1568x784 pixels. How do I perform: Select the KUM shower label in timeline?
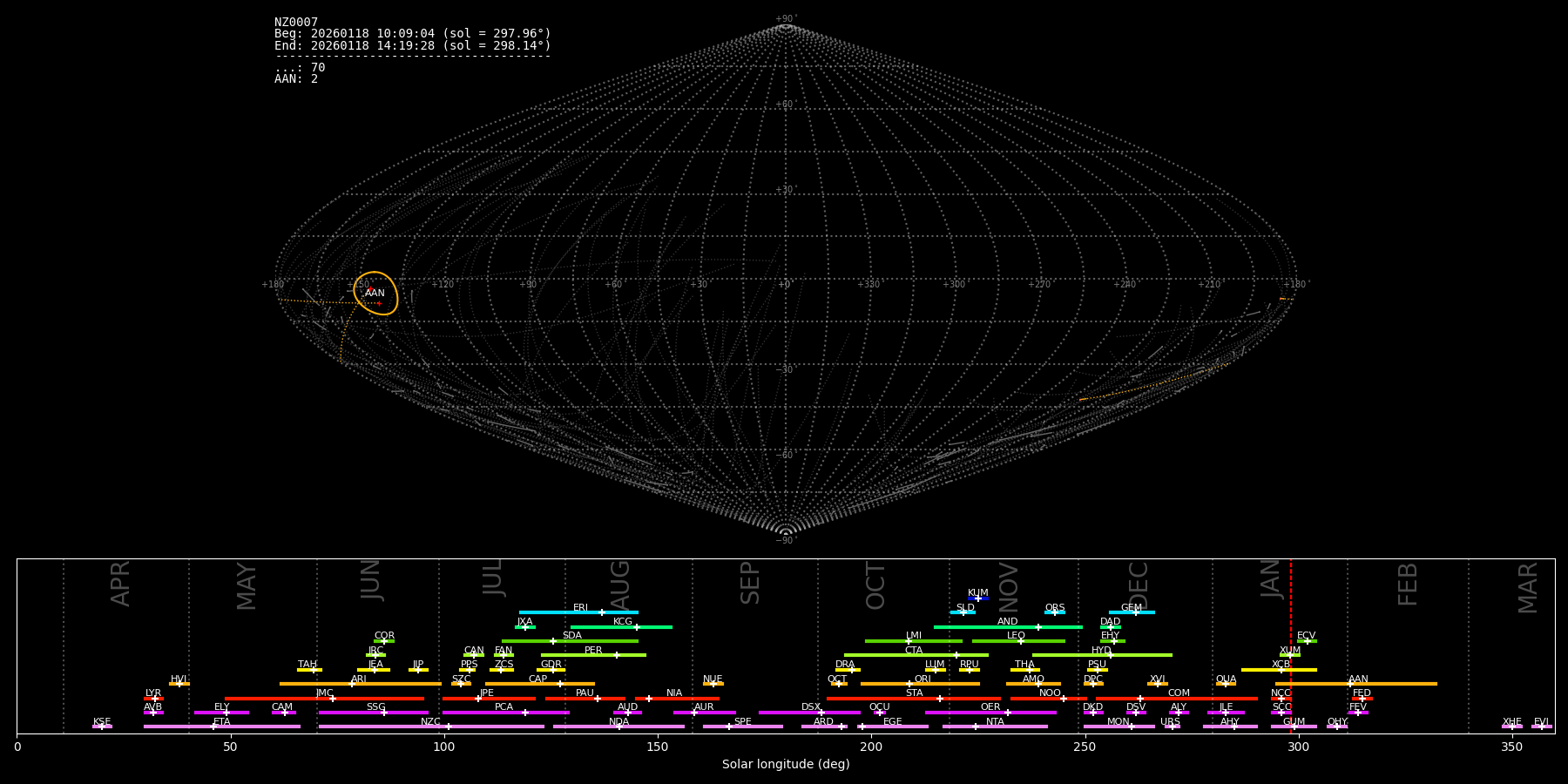978,593
